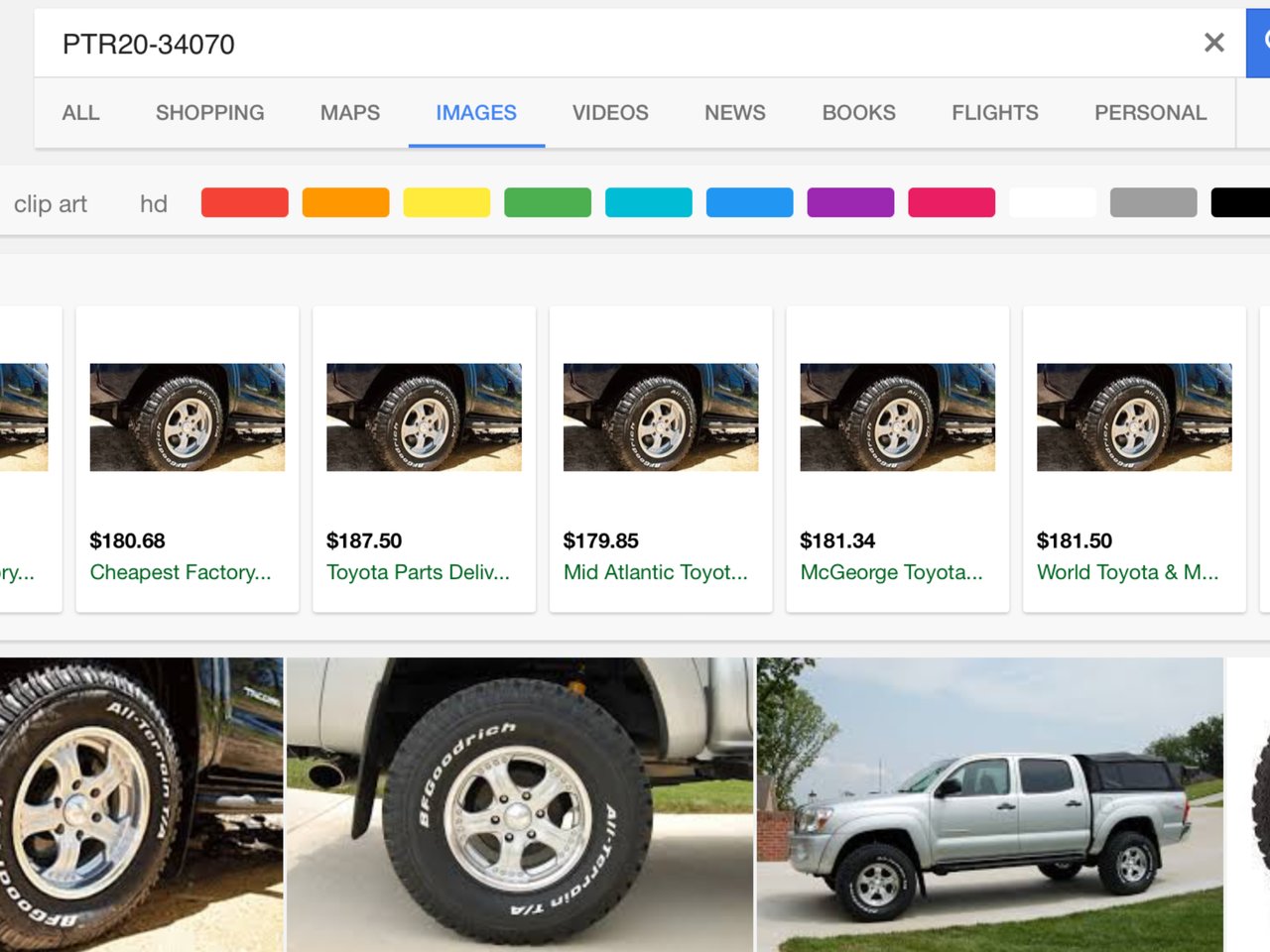Open the Cheapest Factory... seller link
This screenshot has height=952, width=1270.
click(x=181, y=572)
